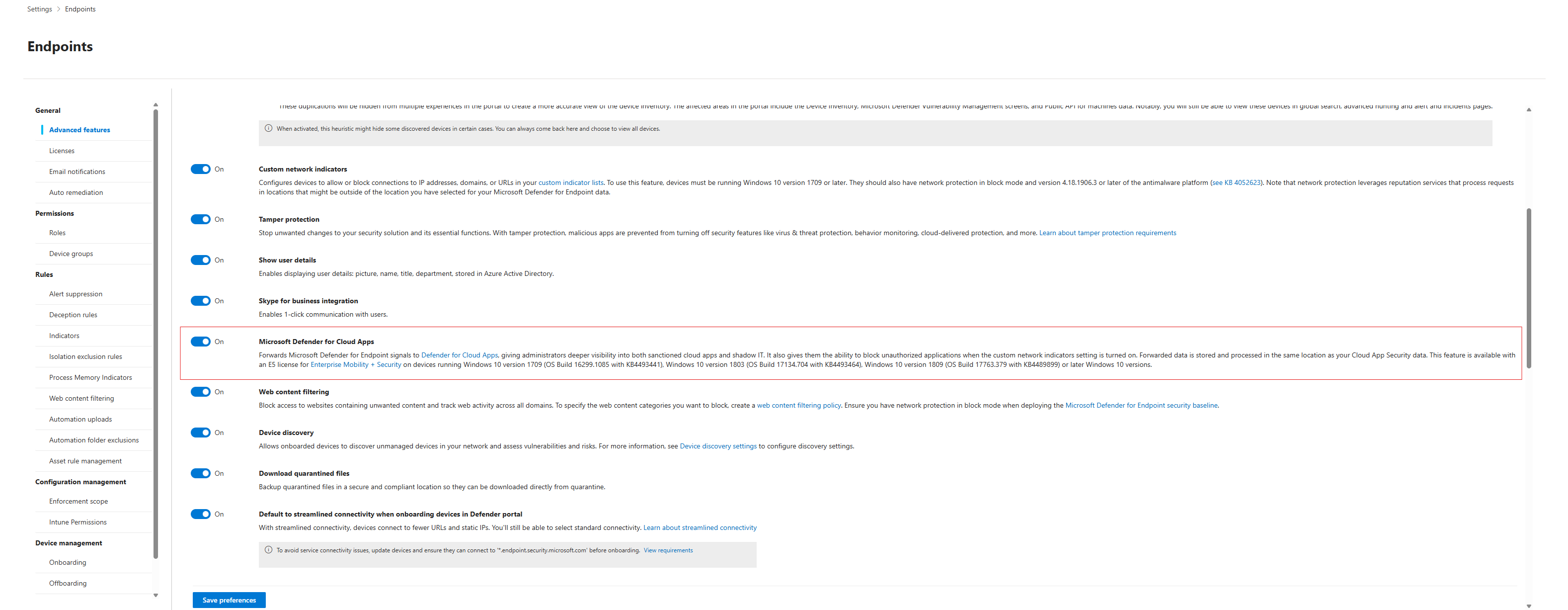
Task: Disable the Download quarantined files toggle
Action: click(x=200, y=473)
